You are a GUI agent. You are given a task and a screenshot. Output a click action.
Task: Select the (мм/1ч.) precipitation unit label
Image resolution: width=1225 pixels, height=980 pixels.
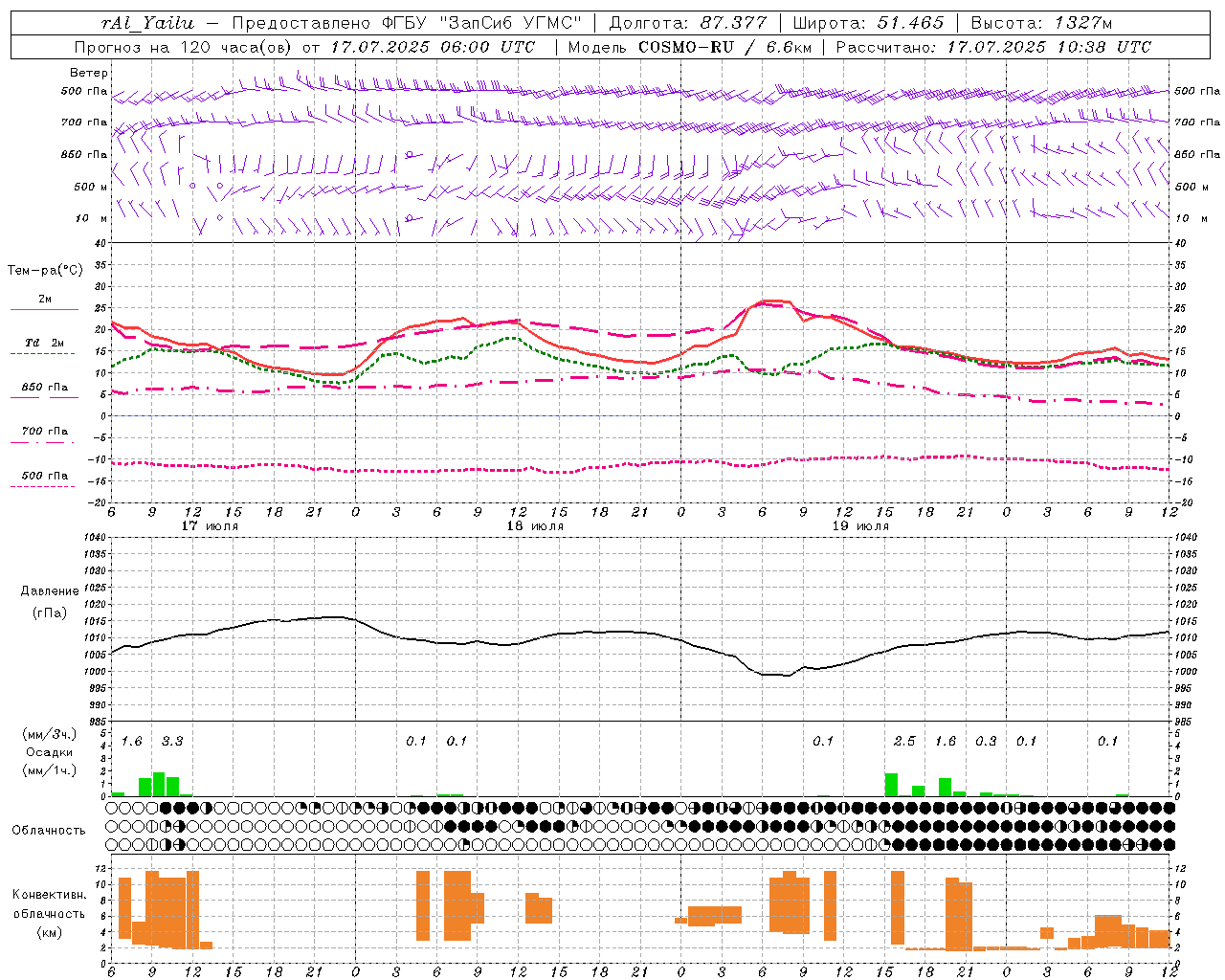tap(50, 770)
